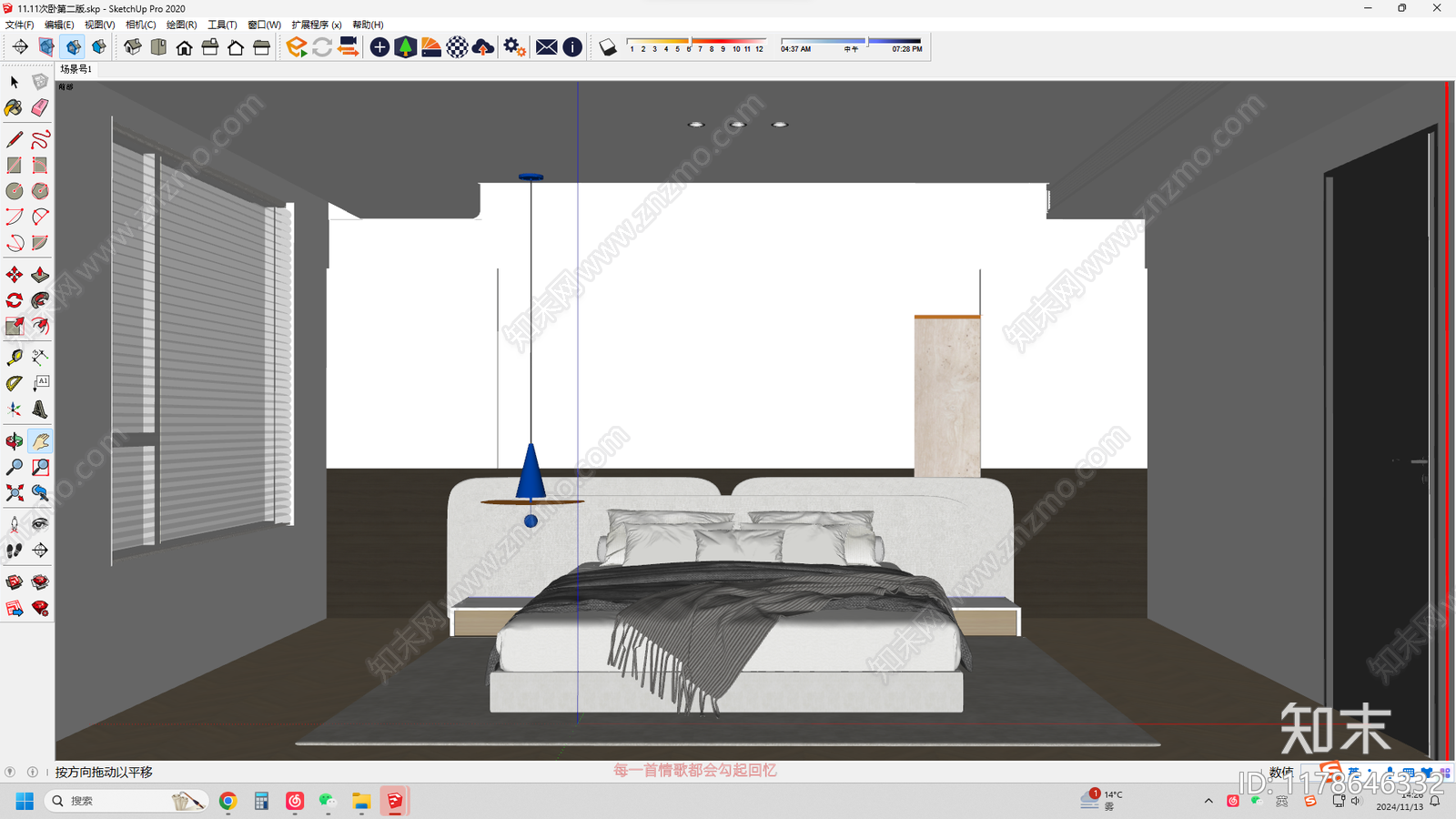1456x819 pixels.
Task: Select the Freehand drawing tool
Action: click(40, 139)
